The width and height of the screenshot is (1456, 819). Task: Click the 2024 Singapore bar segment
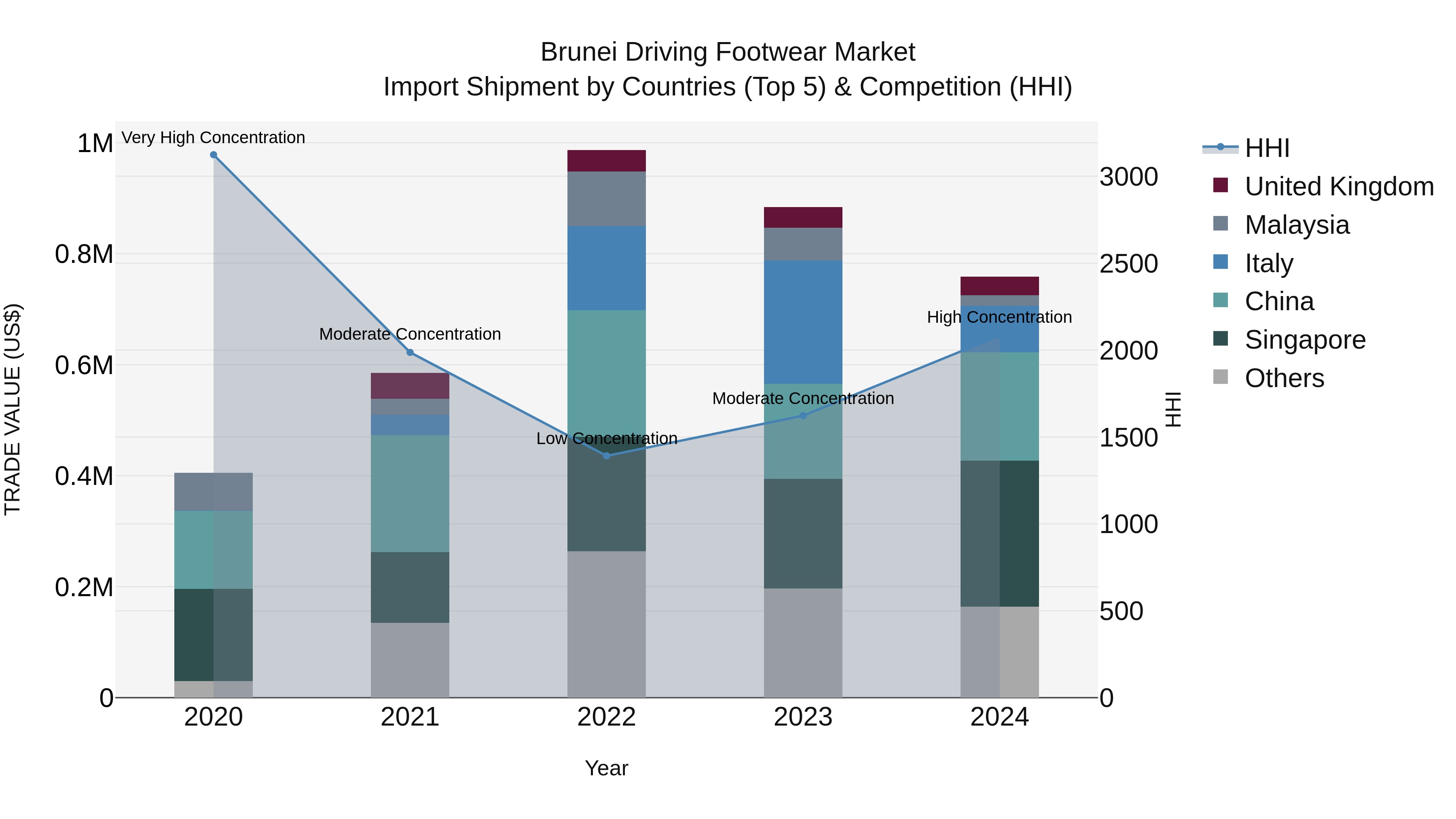click(1000, 534)
